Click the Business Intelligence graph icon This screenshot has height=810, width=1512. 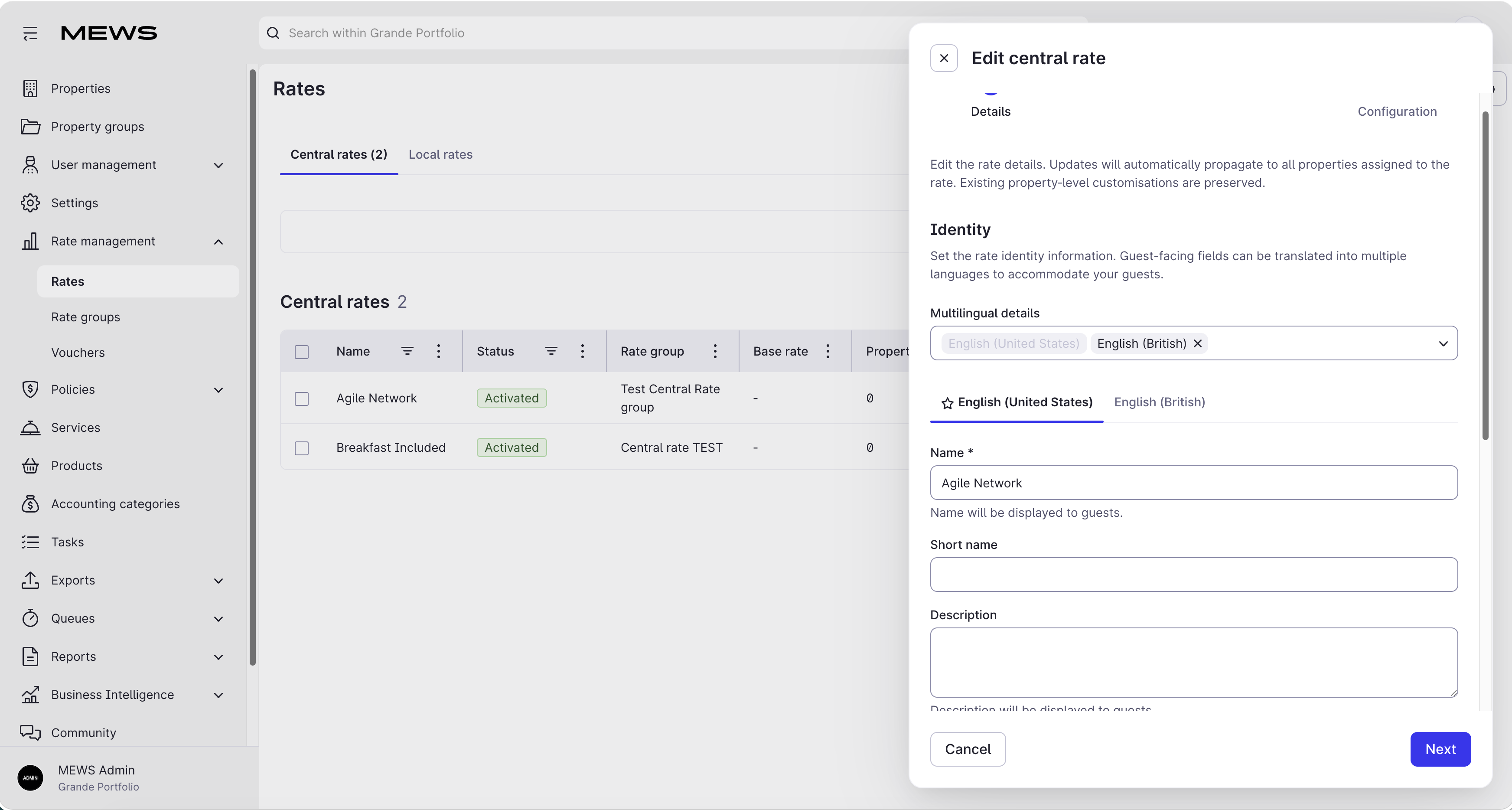(30, 694)
